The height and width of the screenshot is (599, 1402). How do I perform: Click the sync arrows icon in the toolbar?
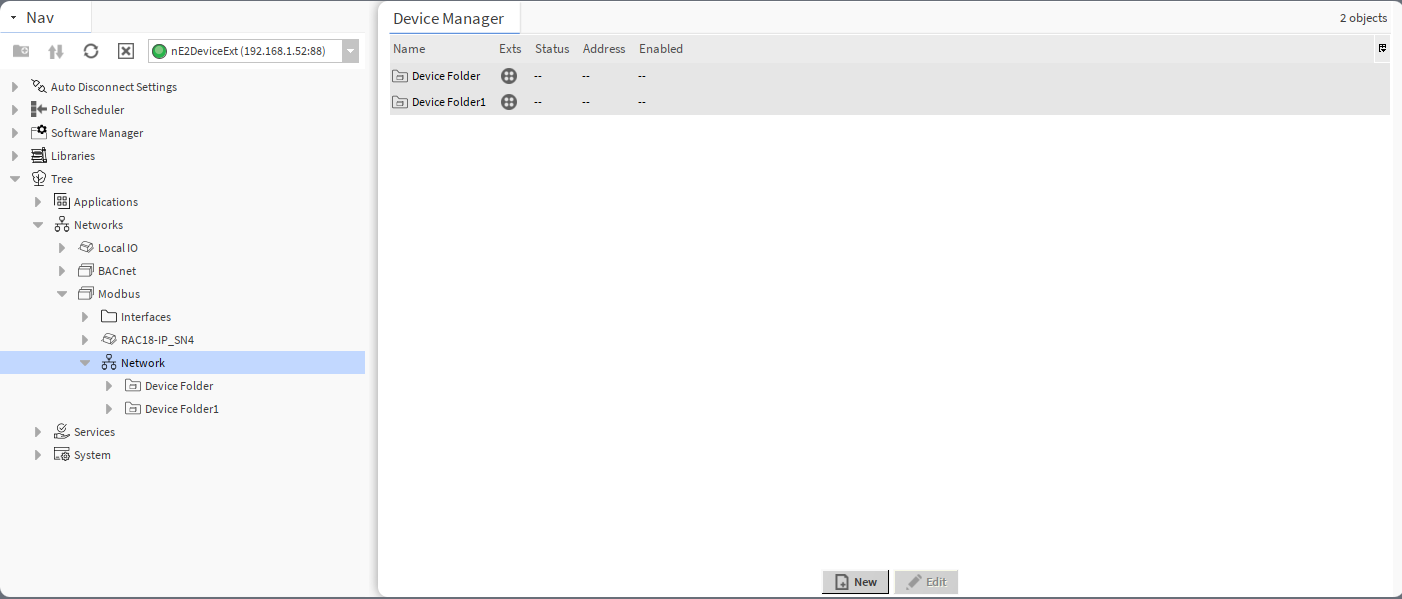click(56, 50)
